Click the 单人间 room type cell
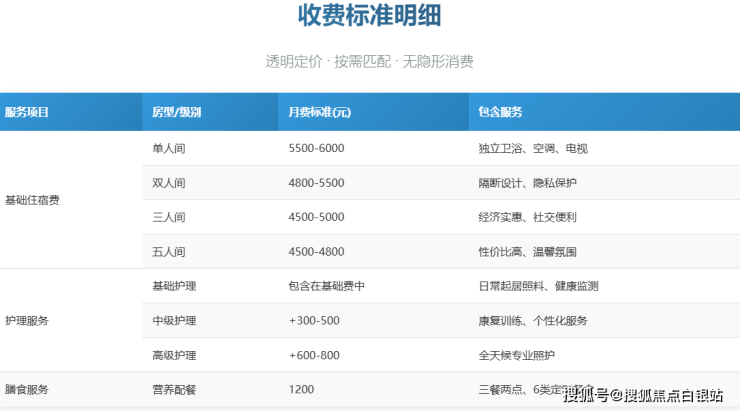 (x=167, y=148)
